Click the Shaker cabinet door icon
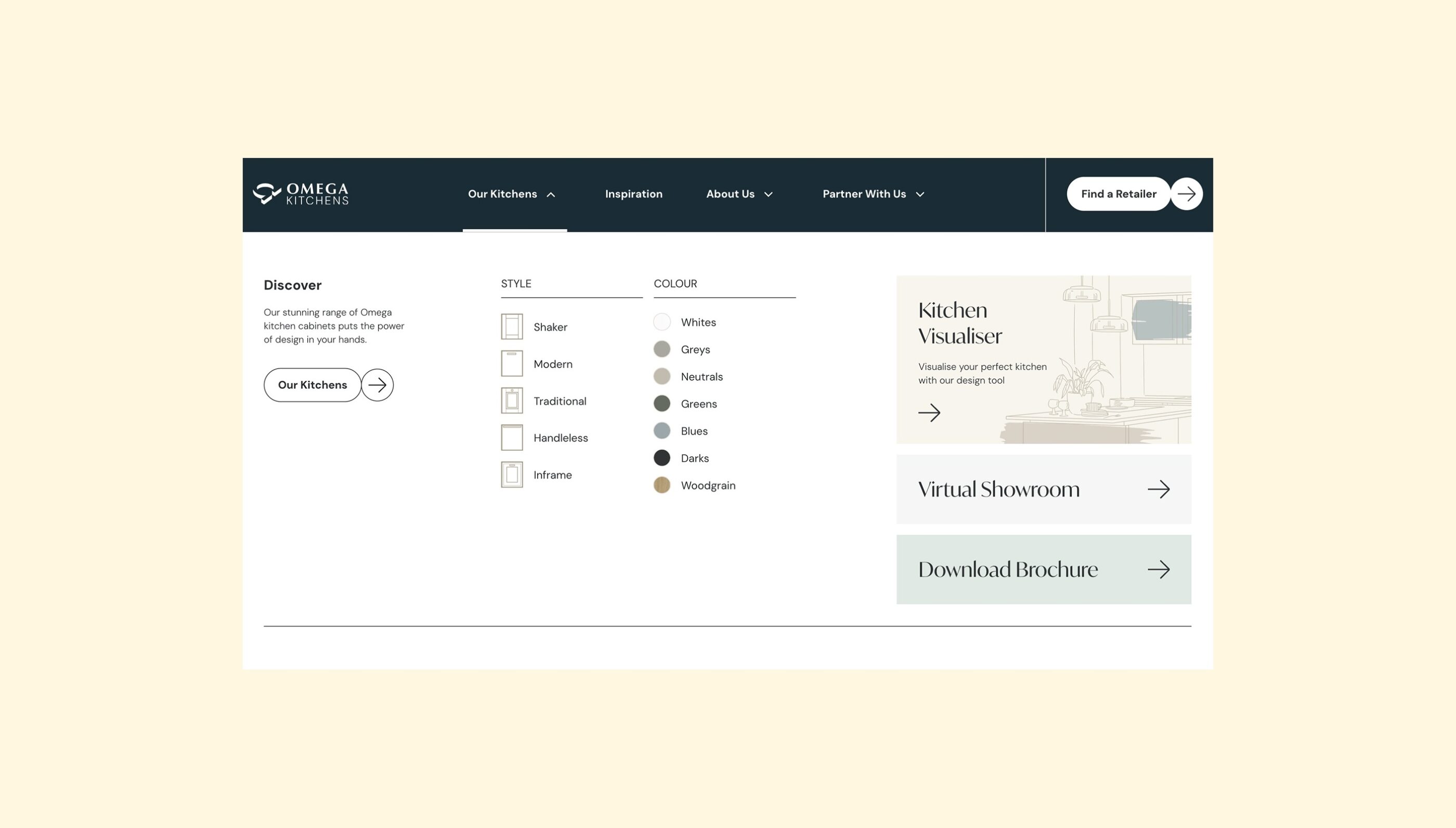The height and width of the screenshot is (828, 1456). [511, 327]
